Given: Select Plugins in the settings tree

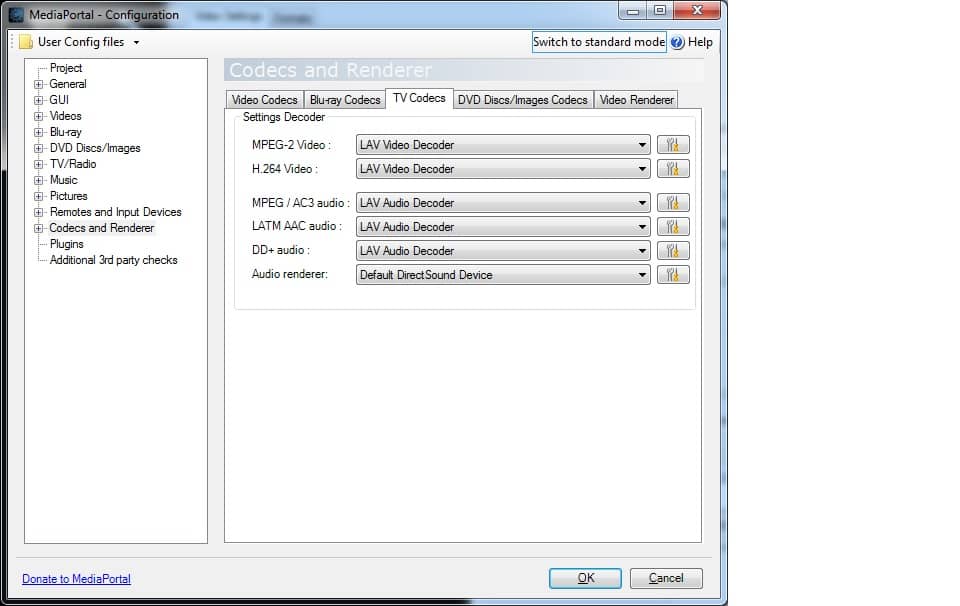Looking at the screenshot, I should (67, 244).
